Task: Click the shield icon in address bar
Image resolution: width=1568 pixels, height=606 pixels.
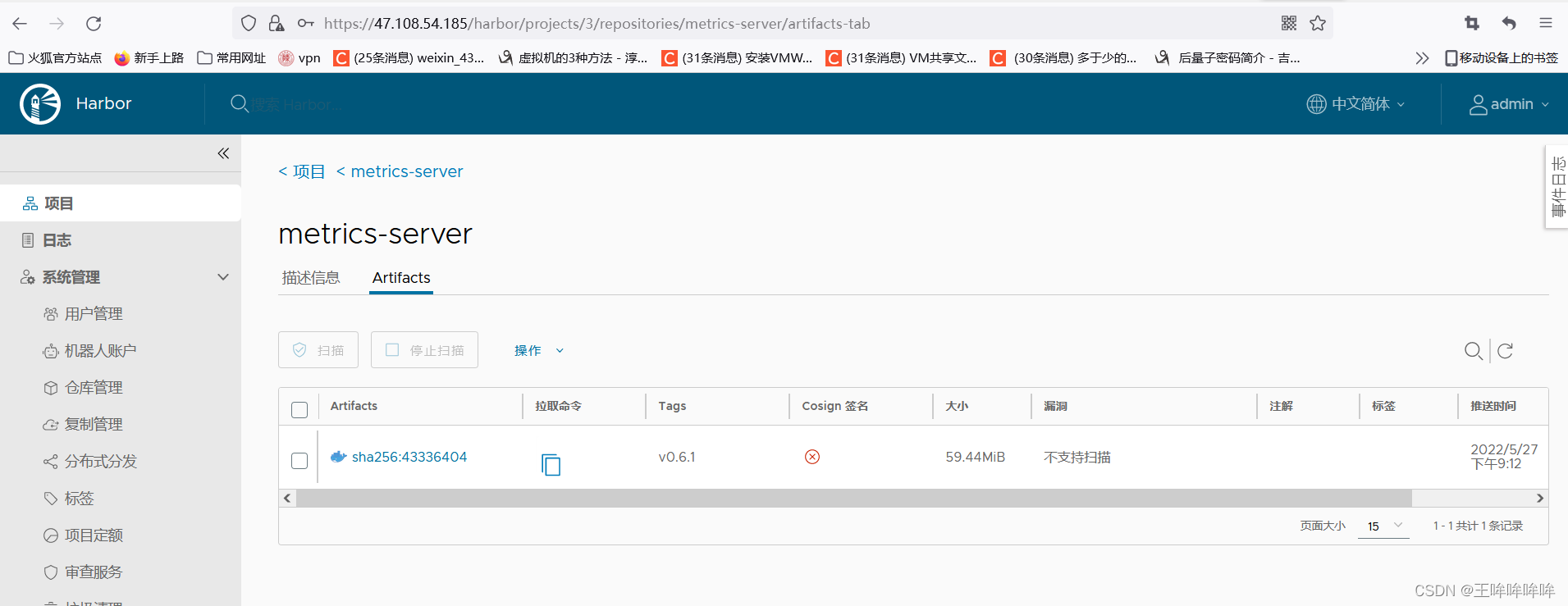Action: 249,24
